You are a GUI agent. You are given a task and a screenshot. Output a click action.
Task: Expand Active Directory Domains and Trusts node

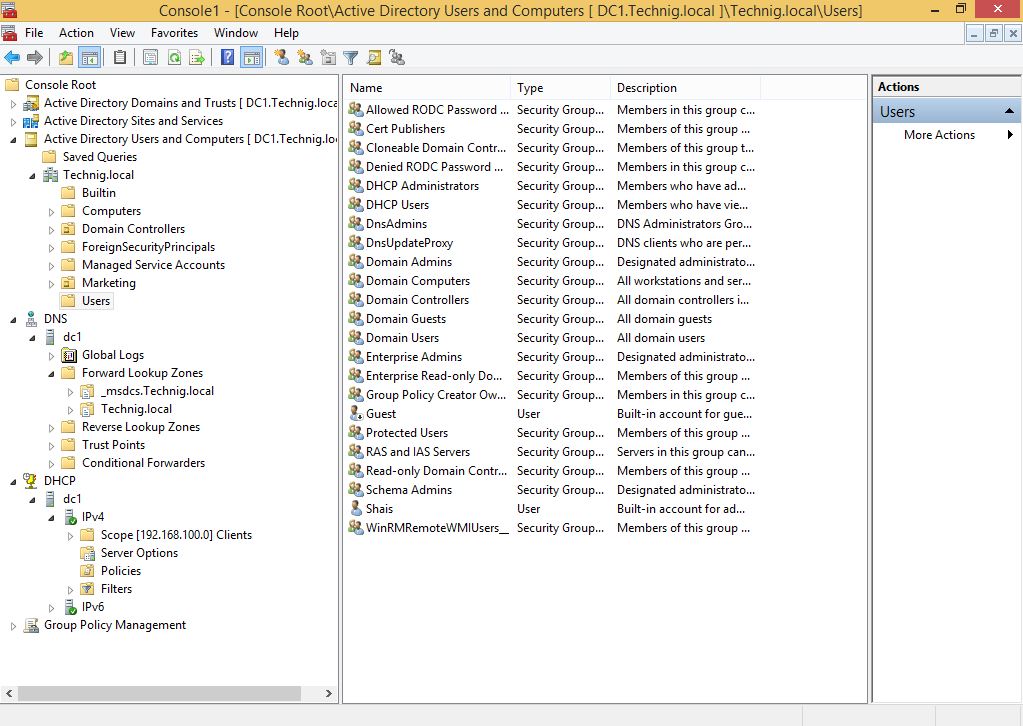(13, 103)
